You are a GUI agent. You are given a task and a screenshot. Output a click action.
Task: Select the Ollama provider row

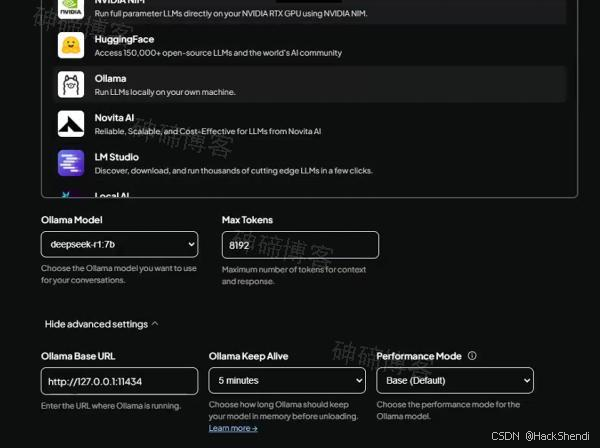(310, 85)
